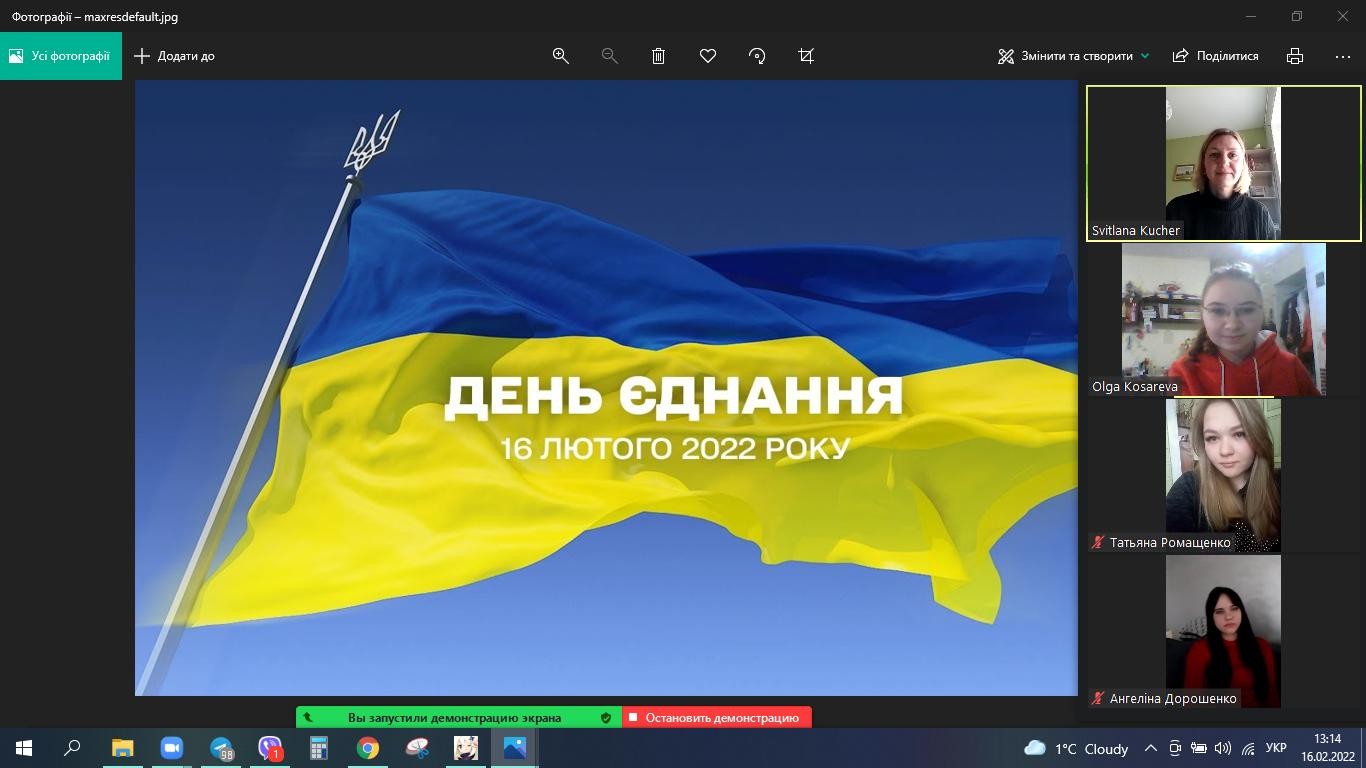Open the anime character app in taskbar
This screenshot has width=1366, height=768.
[466, 748]
